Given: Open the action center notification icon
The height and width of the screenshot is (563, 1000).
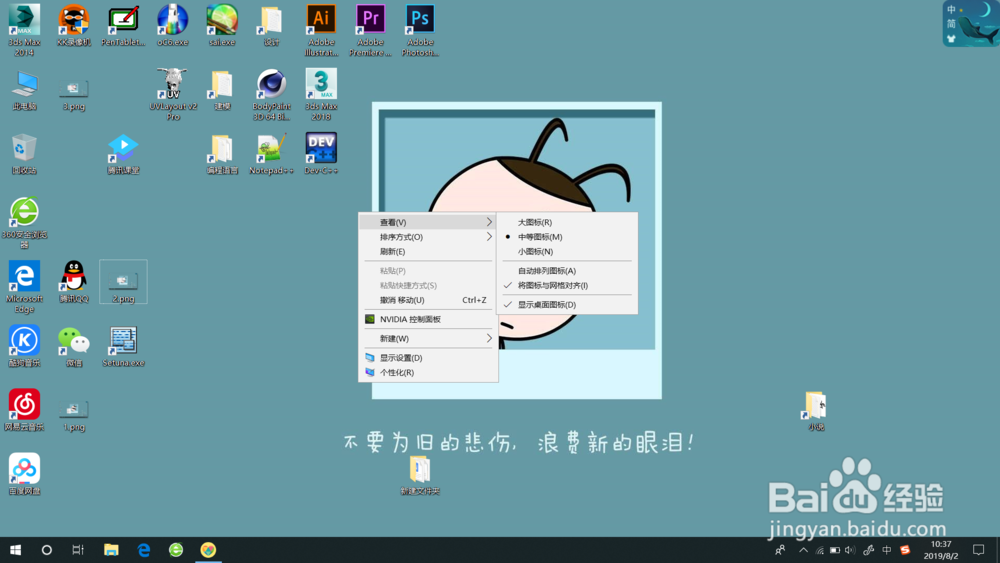Looking at the screenshot, I should (x=978, y=550).
